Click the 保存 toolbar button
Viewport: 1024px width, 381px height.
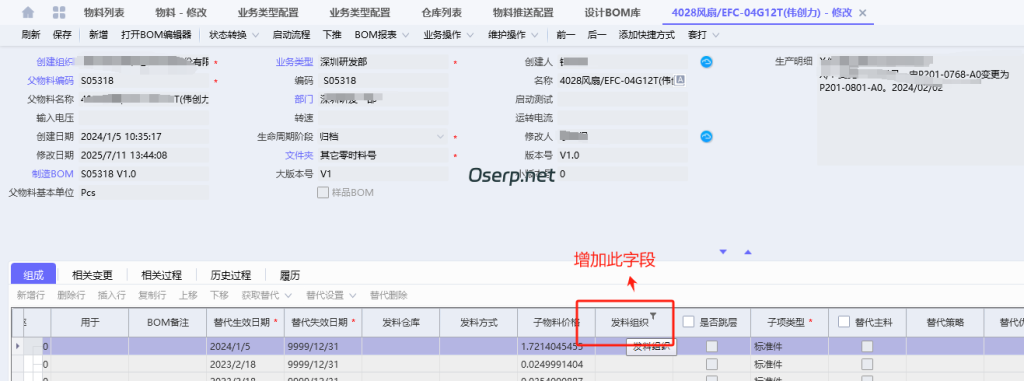(62, 35)
